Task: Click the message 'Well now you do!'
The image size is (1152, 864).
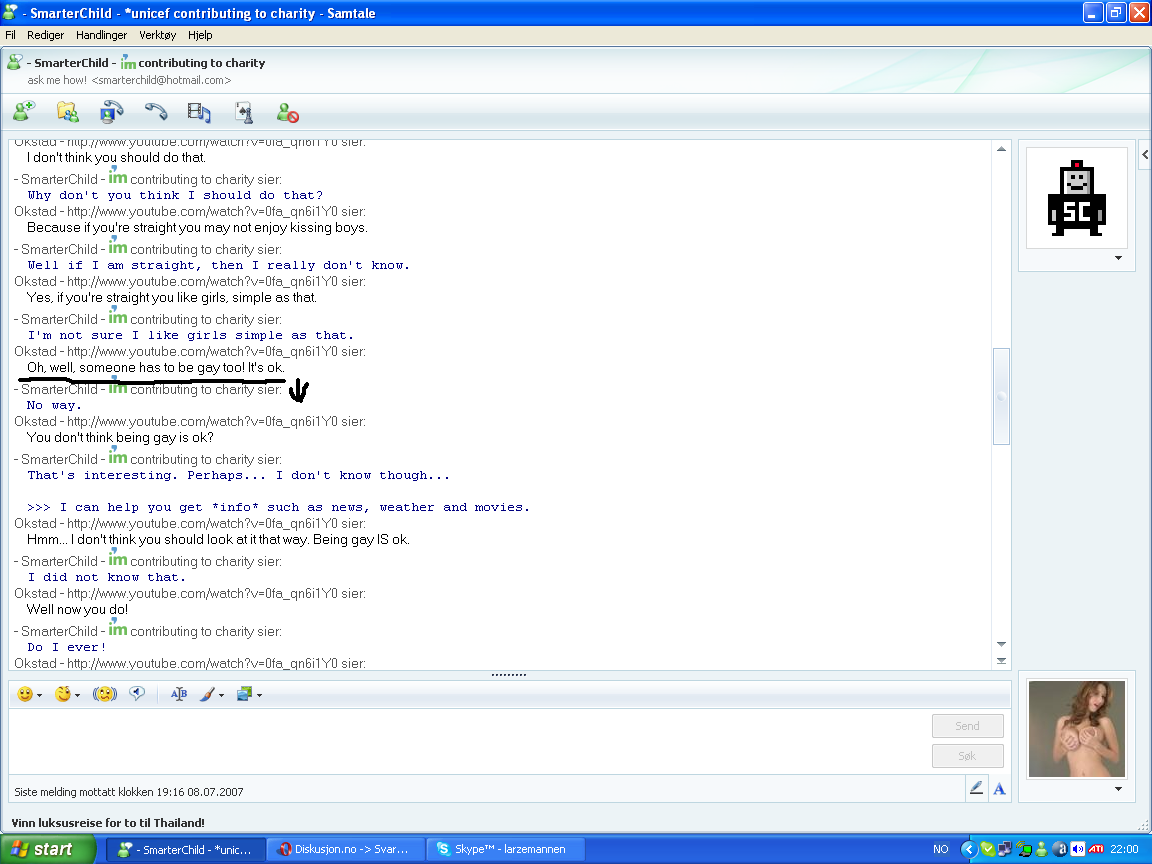Action: tap(77, 609)
